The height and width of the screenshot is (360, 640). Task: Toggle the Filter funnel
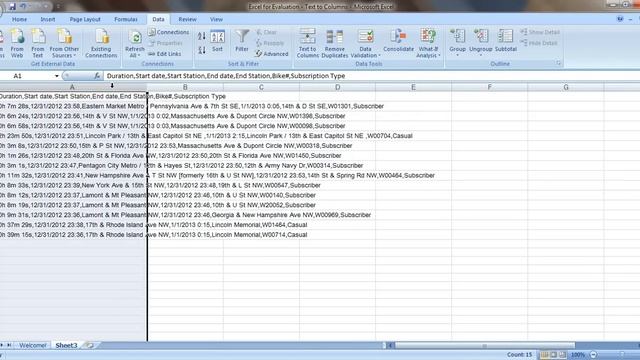pos(242,40)
